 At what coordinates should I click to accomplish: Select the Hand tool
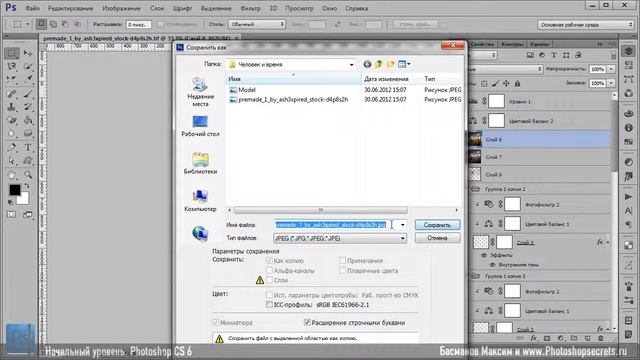12,175
